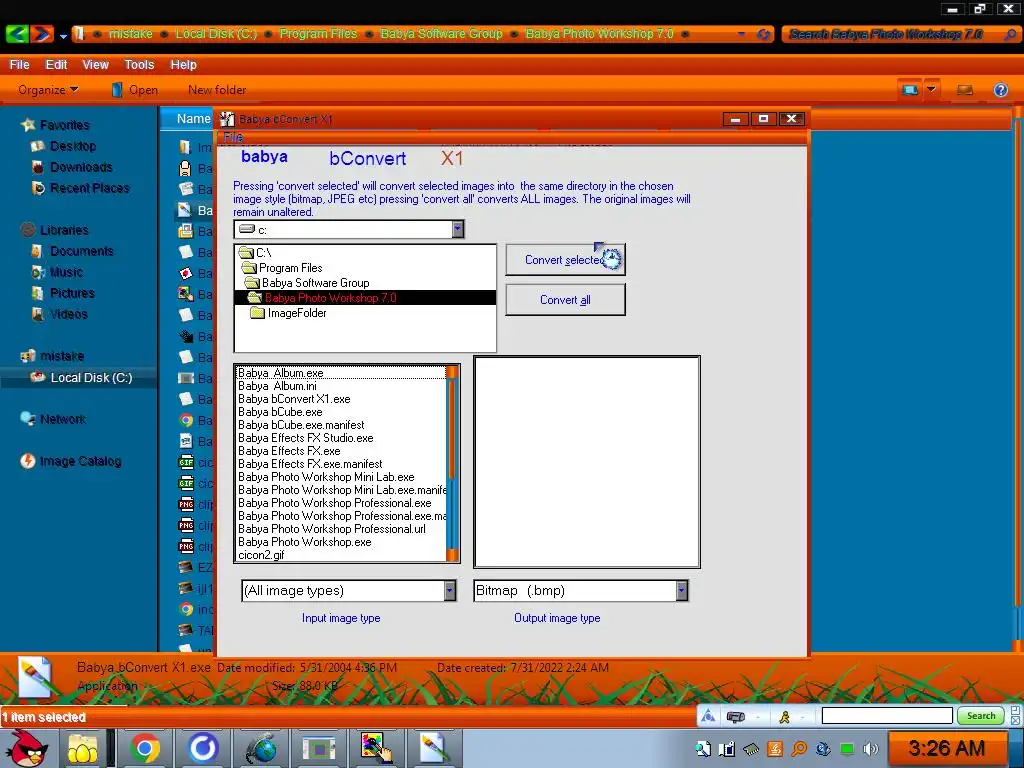Click the Convert selected button

(565, 259)
